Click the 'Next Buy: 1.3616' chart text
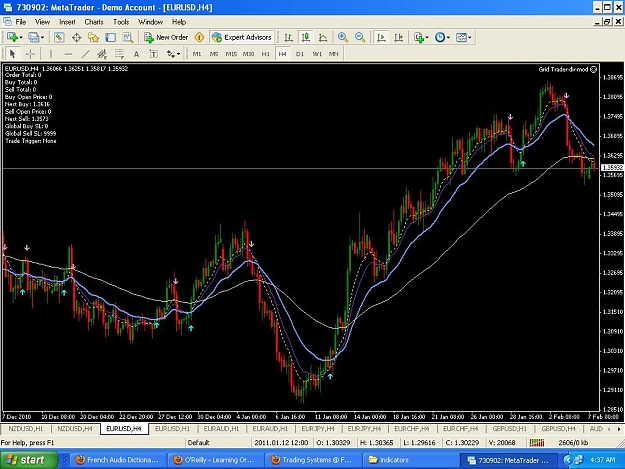 (27, 104)
